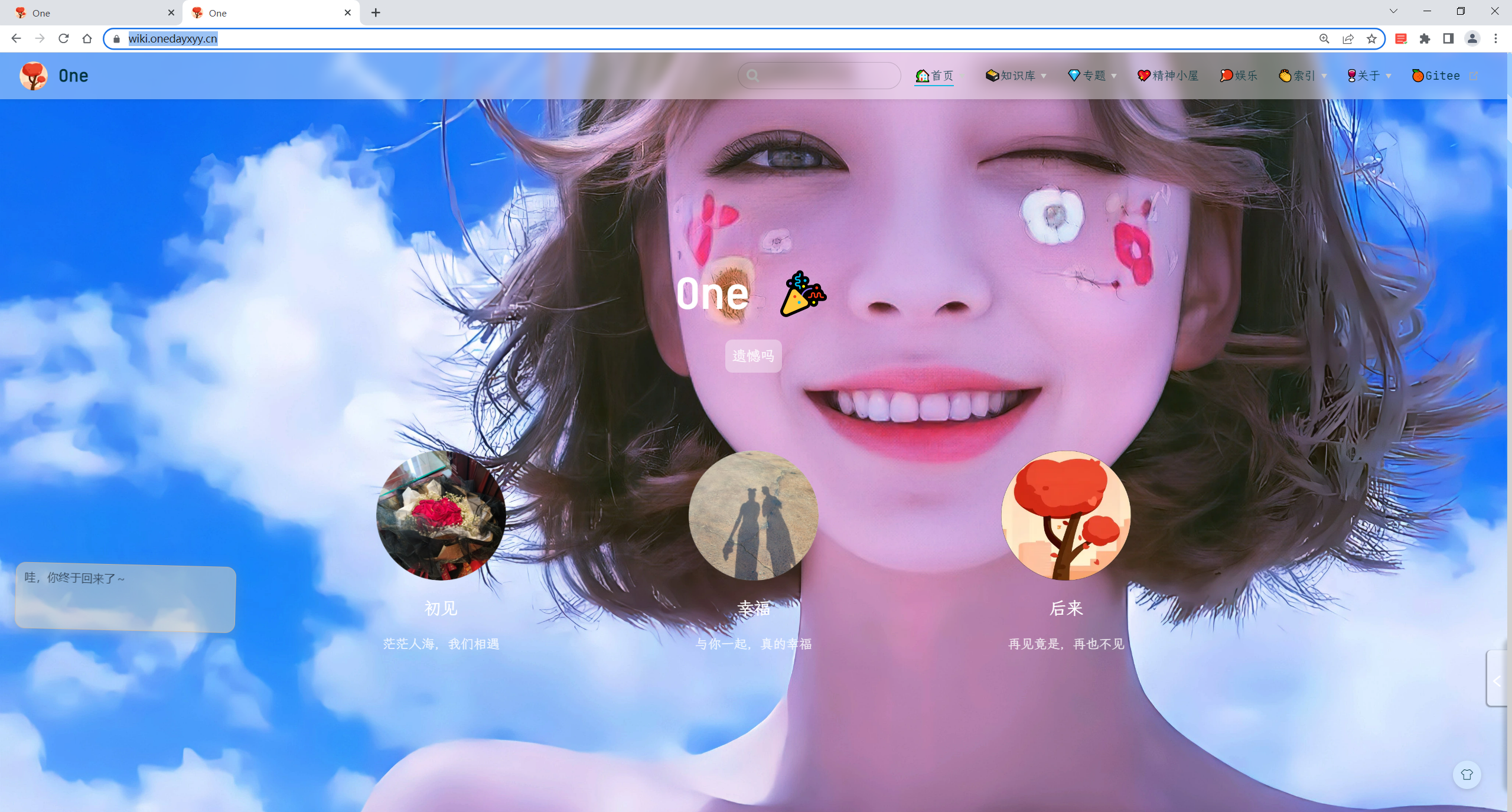Switch to the first One tab
Viewport: 1512px width, 812px height.
[92, 12]
